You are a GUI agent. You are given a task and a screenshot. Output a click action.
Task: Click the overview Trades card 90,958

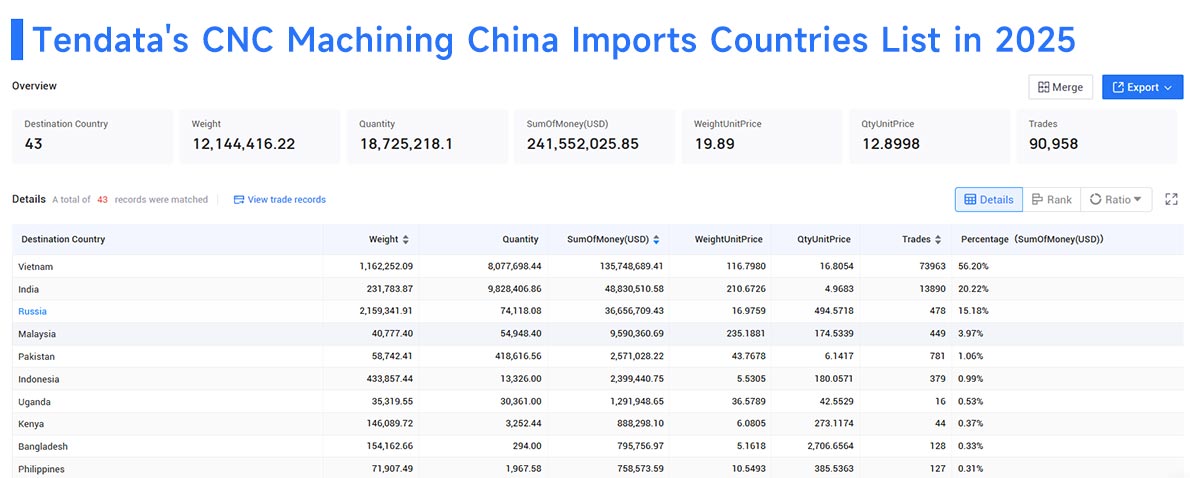coord(1097,137)
